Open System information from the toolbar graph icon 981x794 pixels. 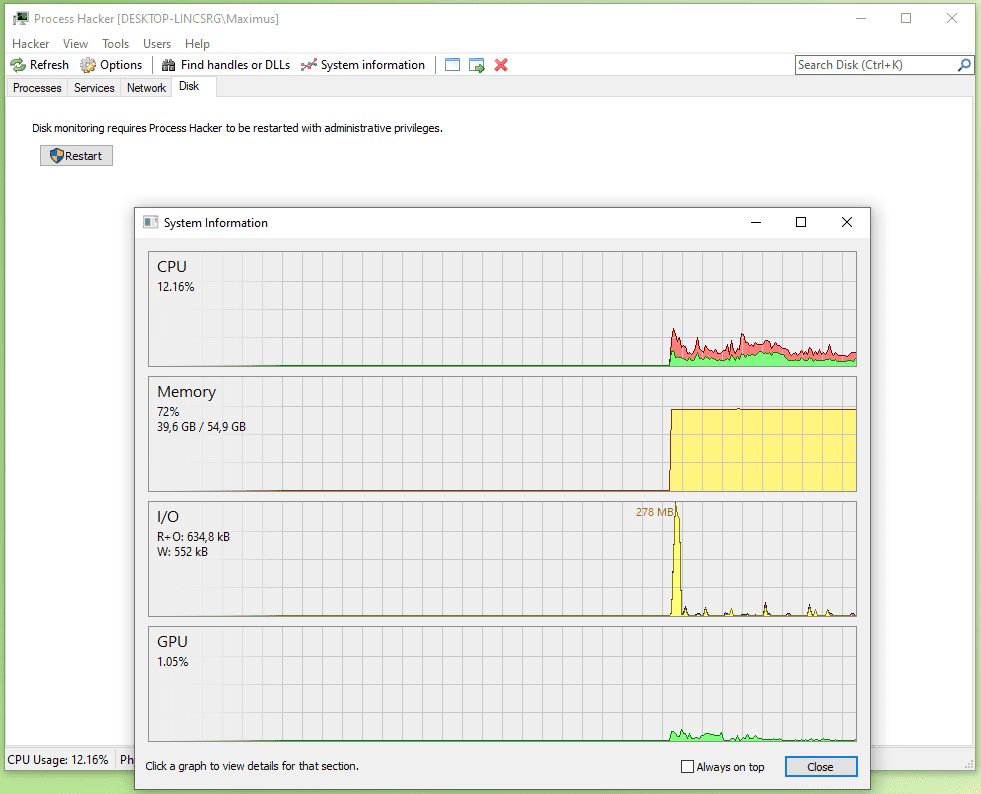(x=308, y=65)
